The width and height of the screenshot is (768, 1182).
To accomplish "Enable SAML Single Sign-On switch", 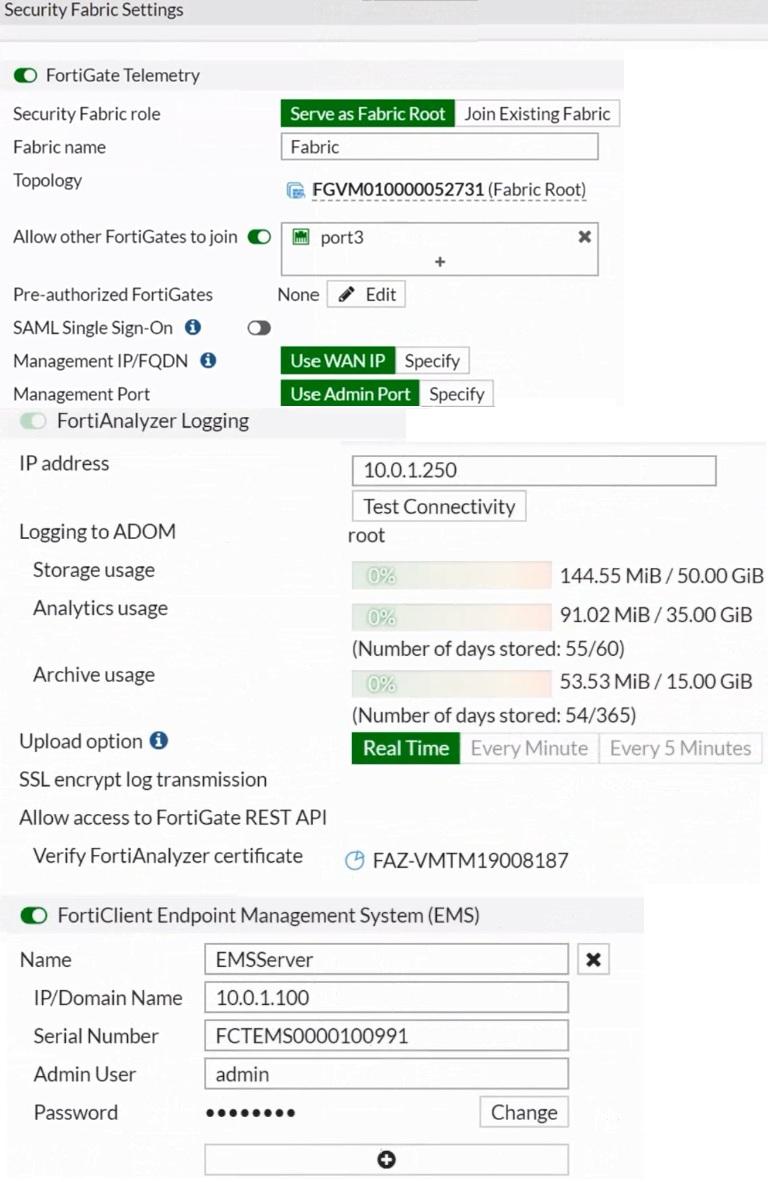I will pos(259,328).
